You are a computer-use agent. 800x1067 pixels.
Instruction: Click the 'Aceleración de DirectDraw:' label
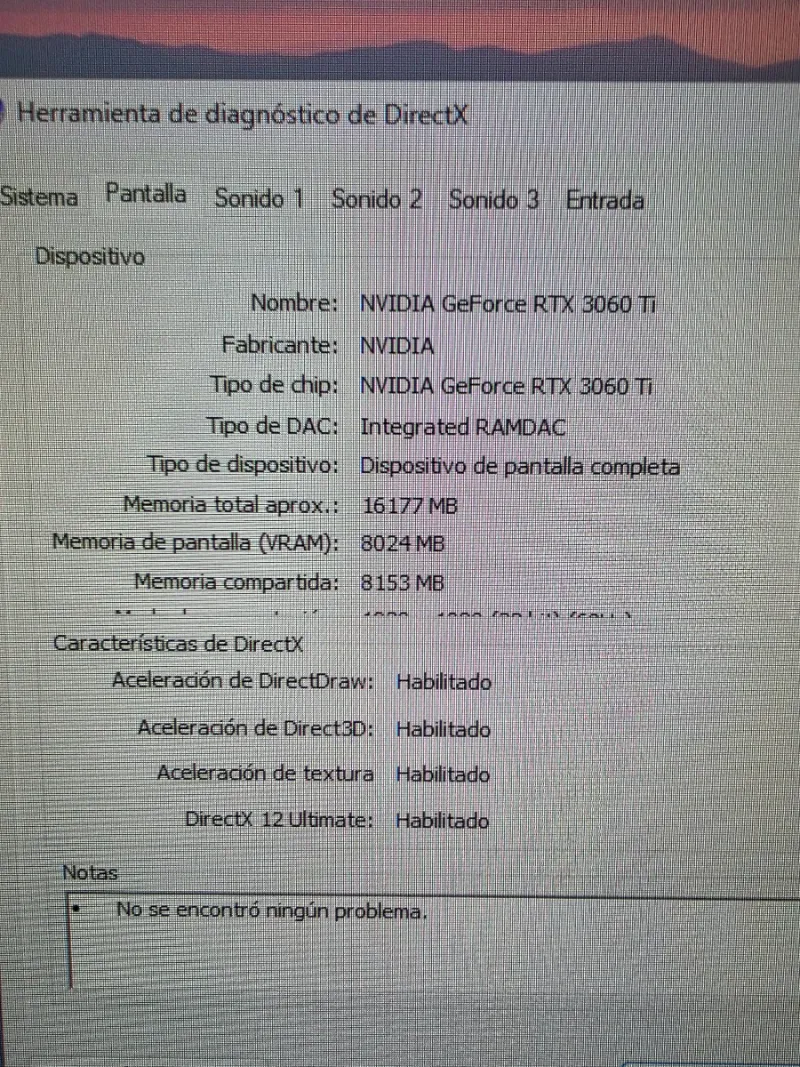[243, 680]
